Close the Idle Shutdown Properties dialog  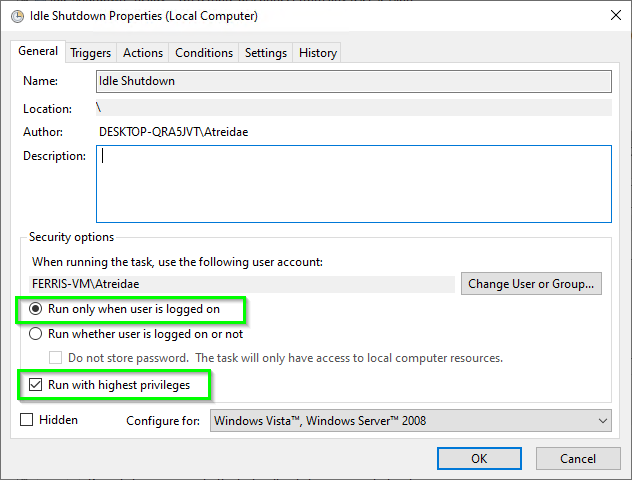pos(615,15)
